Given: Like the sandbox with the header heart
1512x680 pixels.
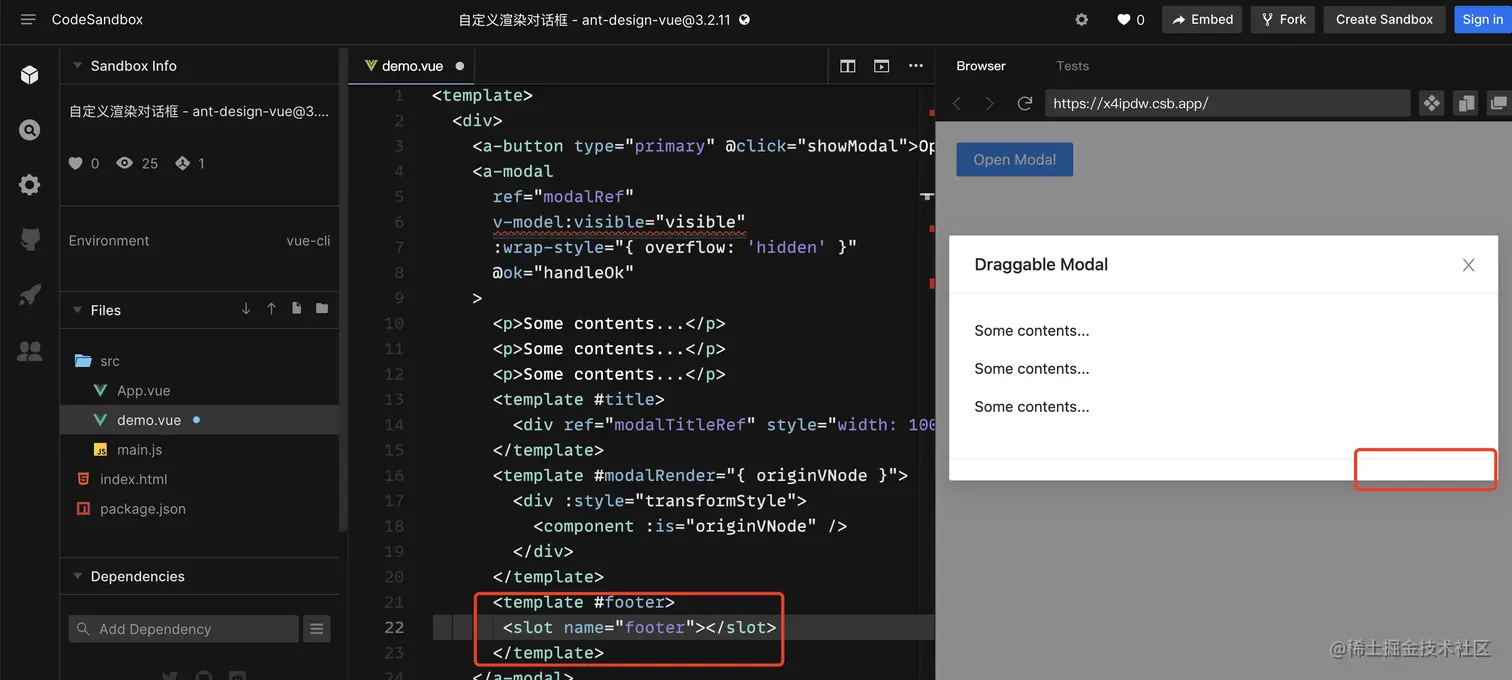Looking at the screenshot, I should coord(1124,19).
